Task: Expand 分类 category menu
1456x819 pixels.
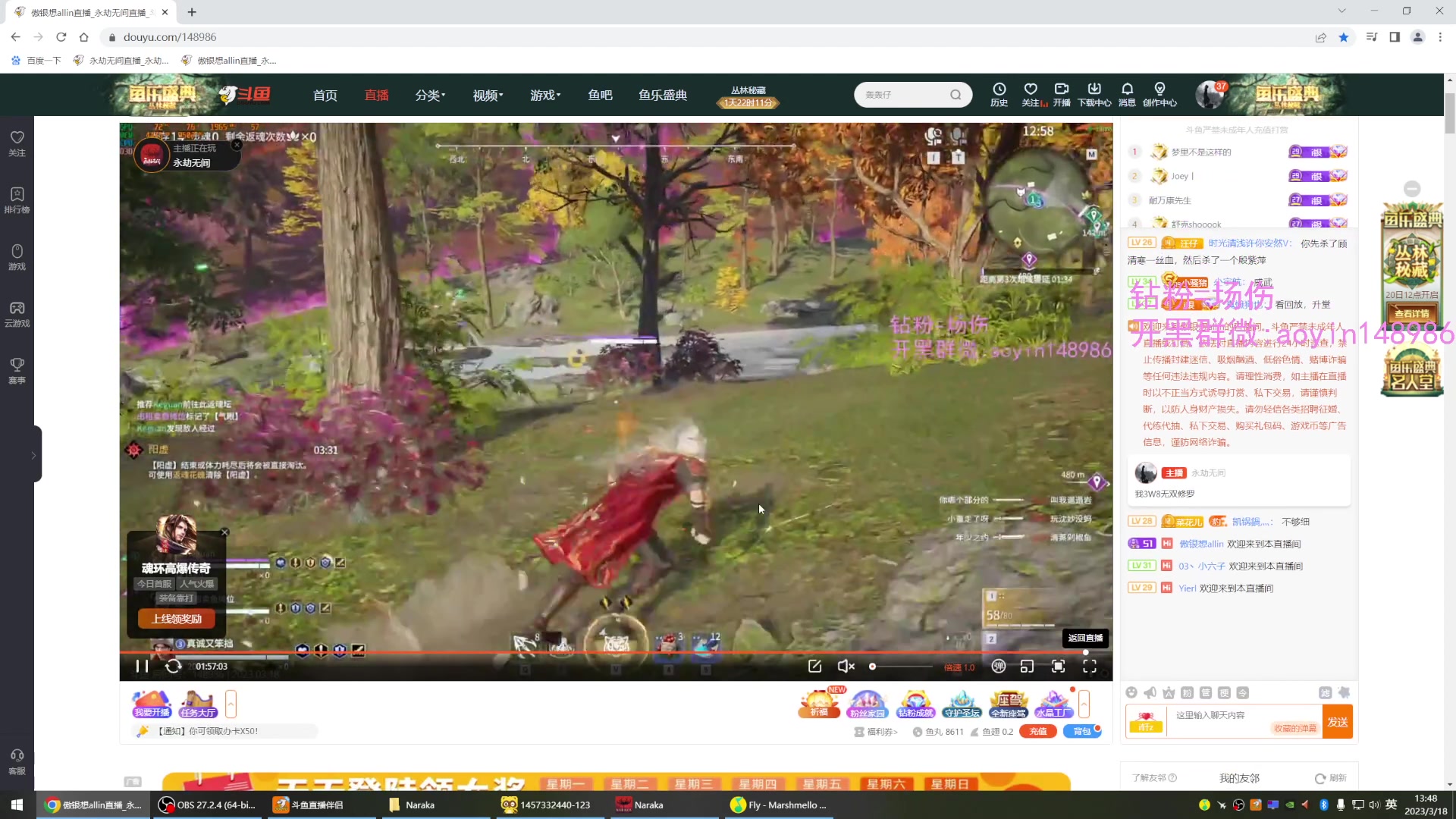Action: coord(430,95)
